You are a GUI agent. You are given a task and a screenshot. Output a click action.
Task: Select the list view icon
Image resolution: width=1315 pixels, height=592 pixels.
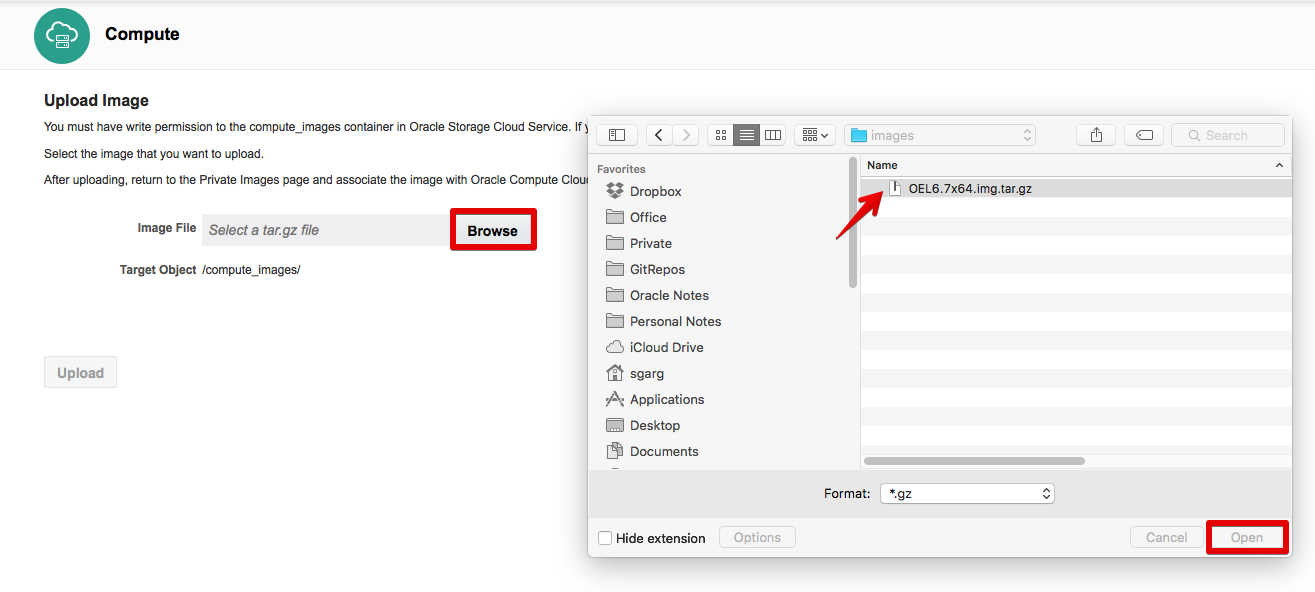746,134
